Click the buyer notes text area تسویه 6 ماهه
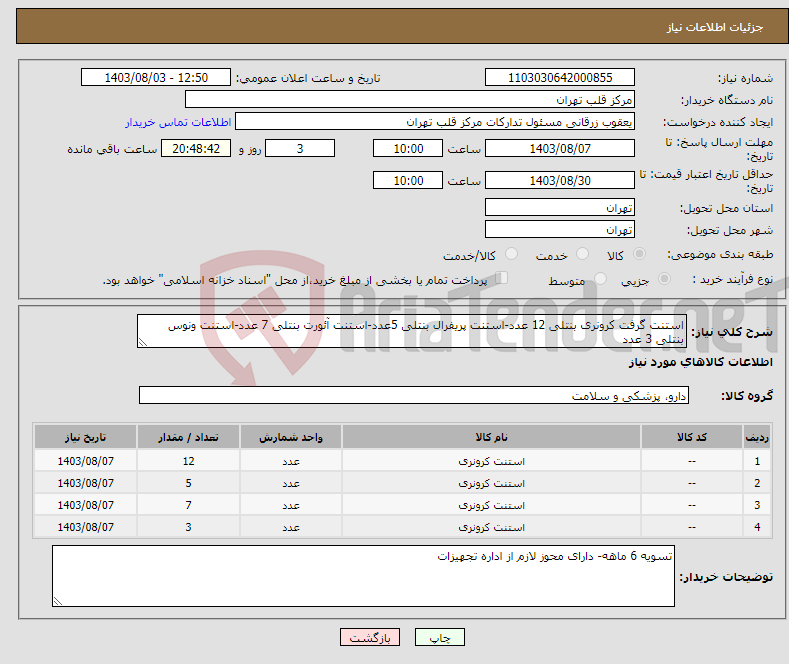The image size is (789, 664). (x=363, y=576)
